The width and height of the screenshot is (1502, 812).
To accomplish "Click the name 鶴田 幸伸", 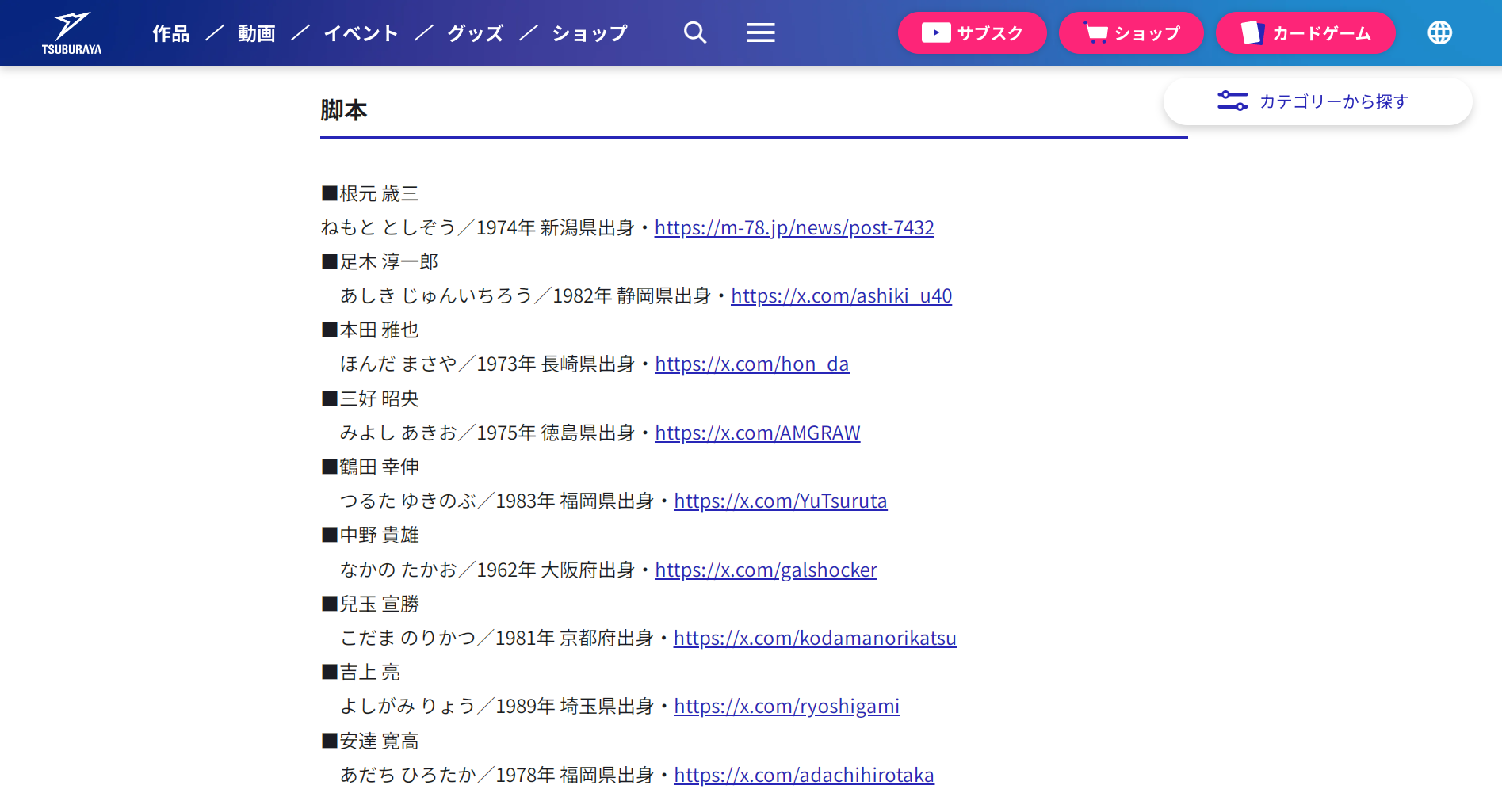I will tap(379, 467).
